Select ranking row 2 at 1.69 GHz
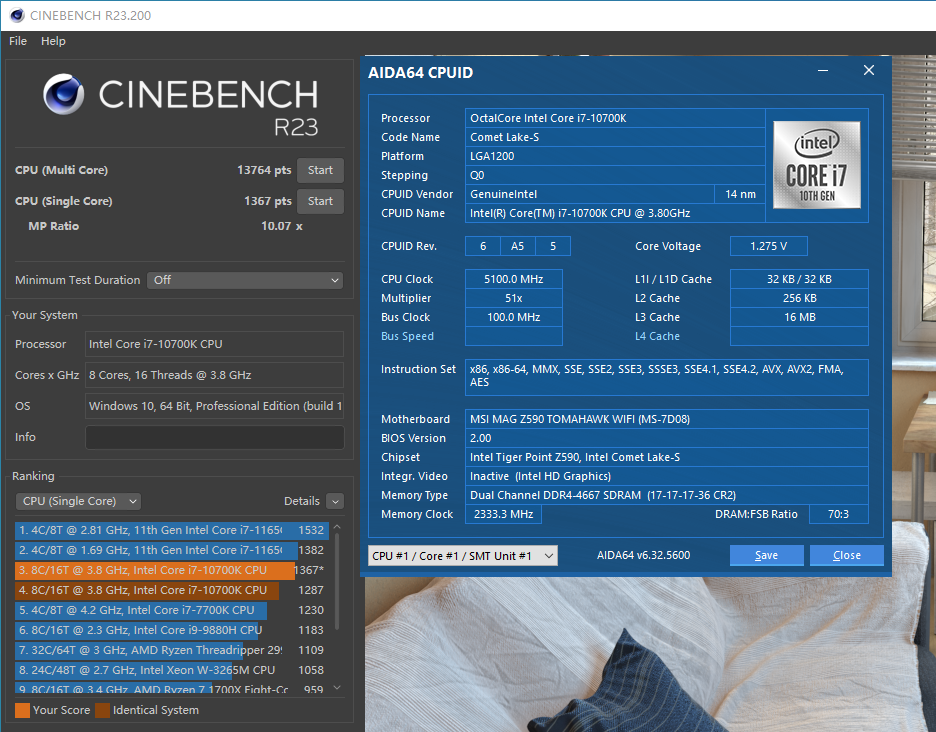The width and height of the screenshot is (936, 732). (x=171, y=550)
